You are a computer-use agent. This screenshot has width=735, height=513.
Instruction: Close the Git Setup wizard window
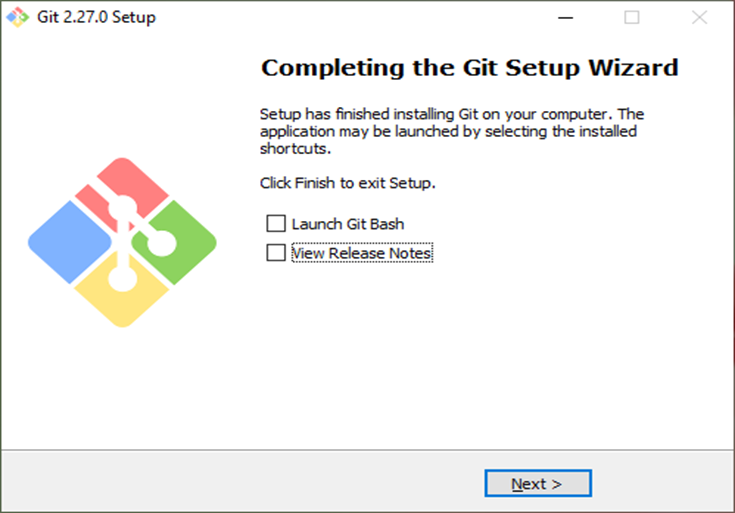[x=699, y=17]
